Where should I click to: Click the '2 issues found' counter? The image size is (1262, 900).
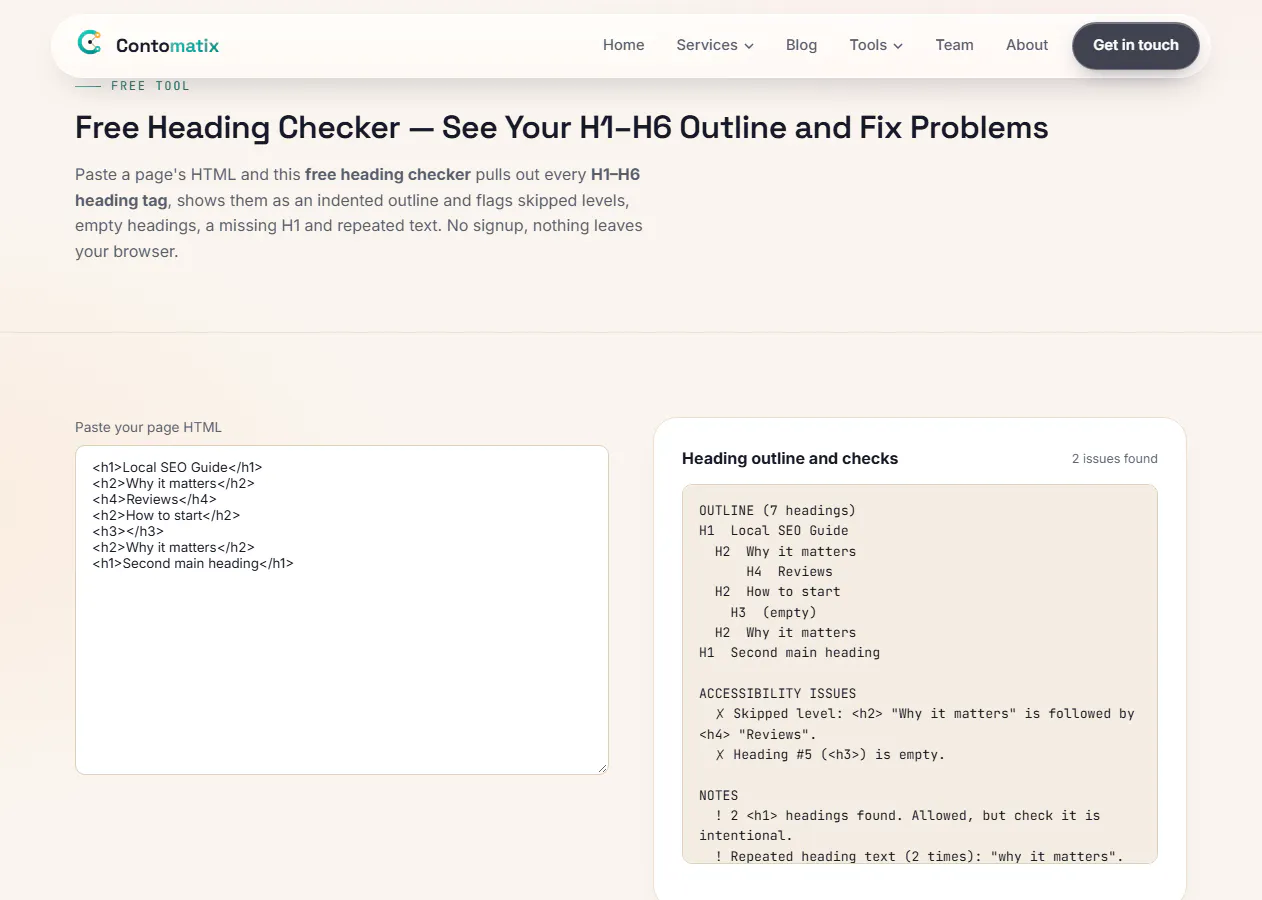[1115, 459]
